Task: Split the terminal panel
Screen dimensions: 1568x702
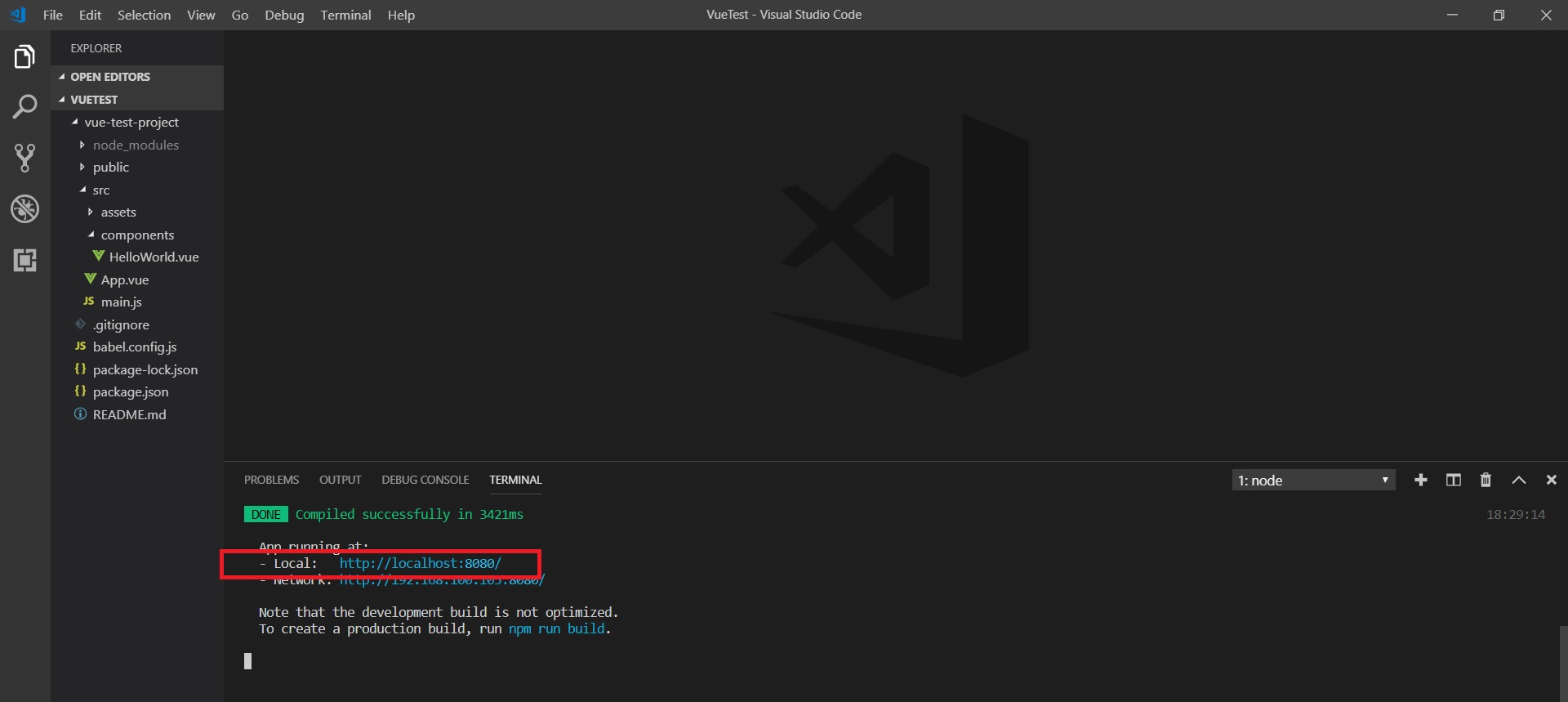Action: pyautogui.click(x=1454, y=480)
